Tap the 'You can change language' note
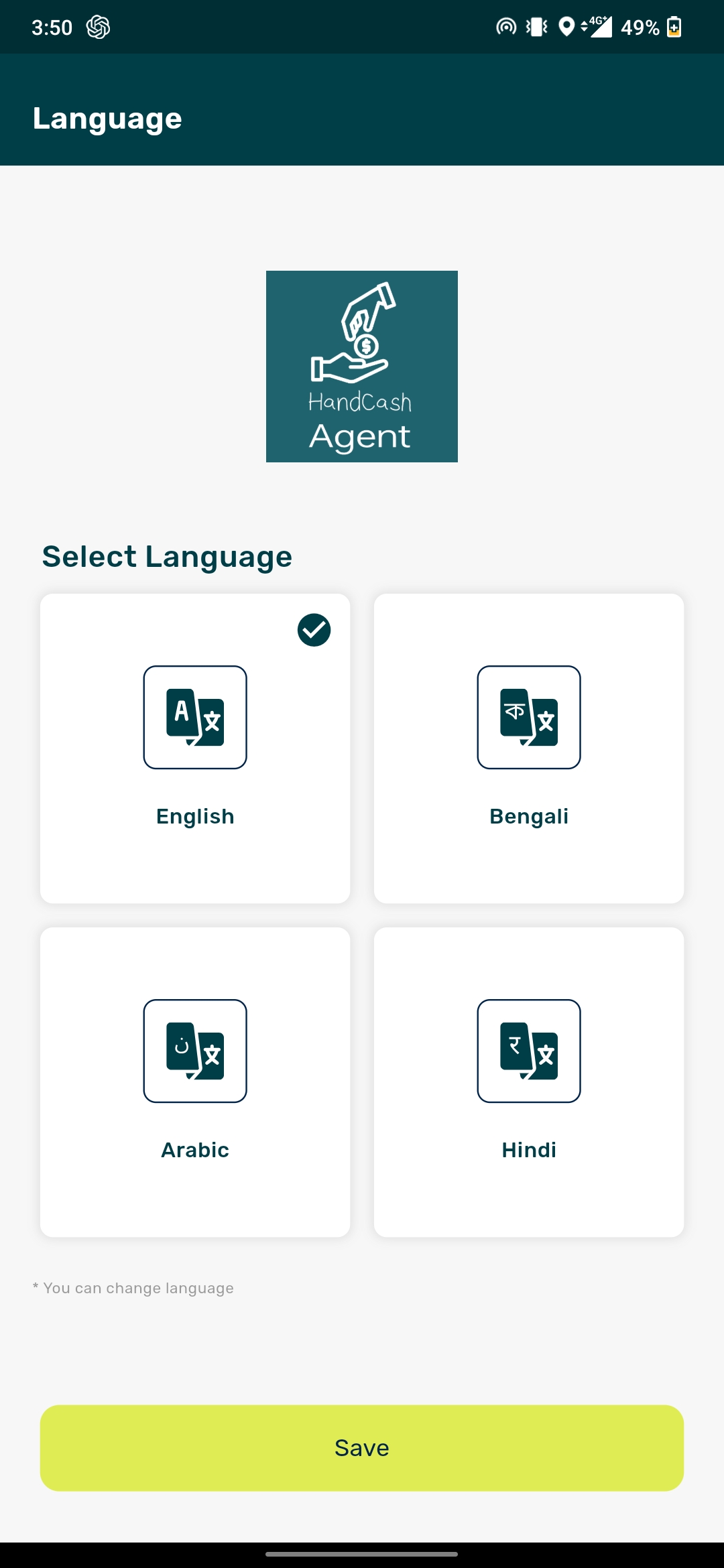The image size is (724, 1568). click(x=133, y=1288)
